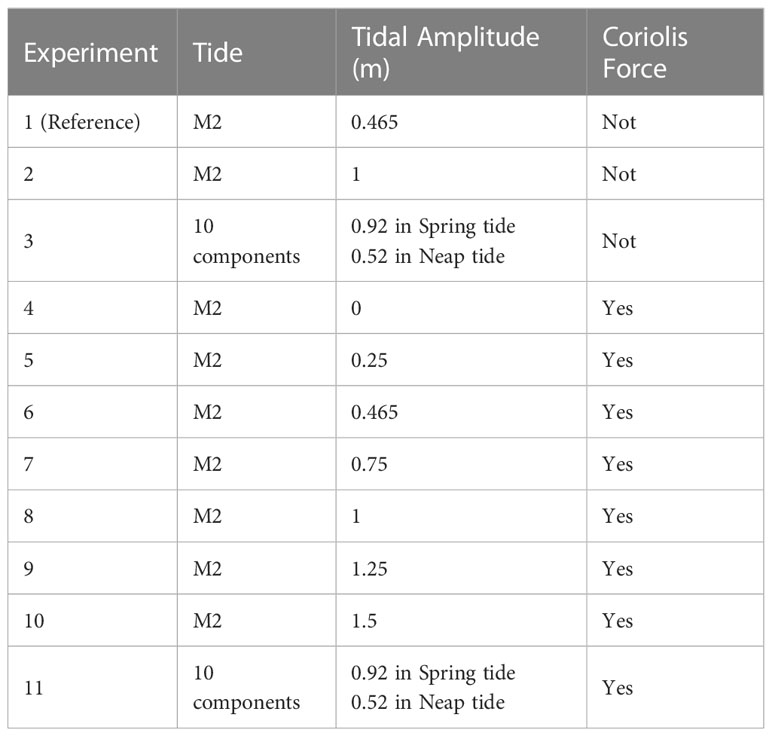
Task: Select amplitude 0.25 in experiment 5
Action: (x=369, y=360)
